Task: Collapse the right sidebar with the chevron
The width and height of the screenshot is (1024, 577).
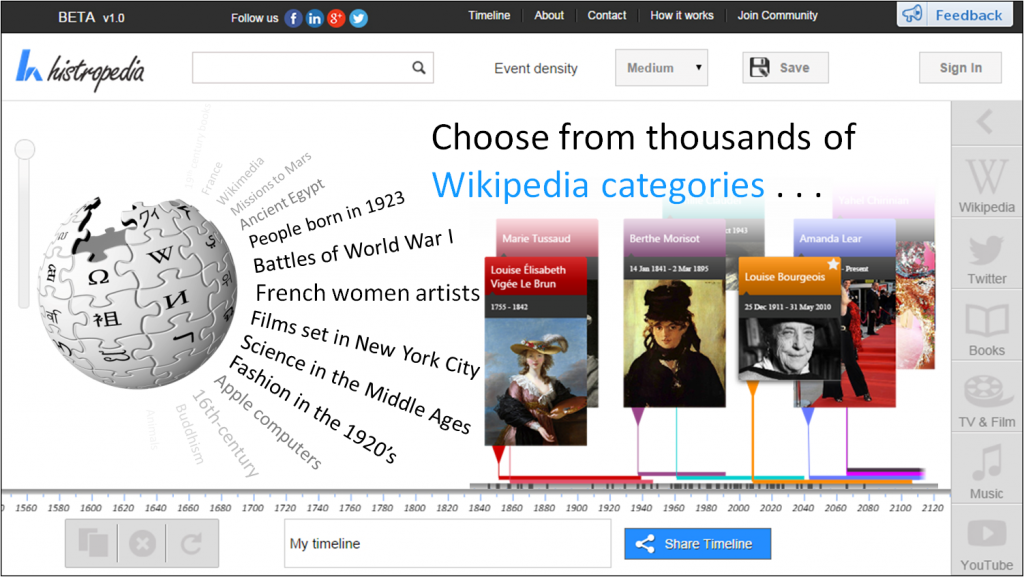Action: [x=985, y=122]
